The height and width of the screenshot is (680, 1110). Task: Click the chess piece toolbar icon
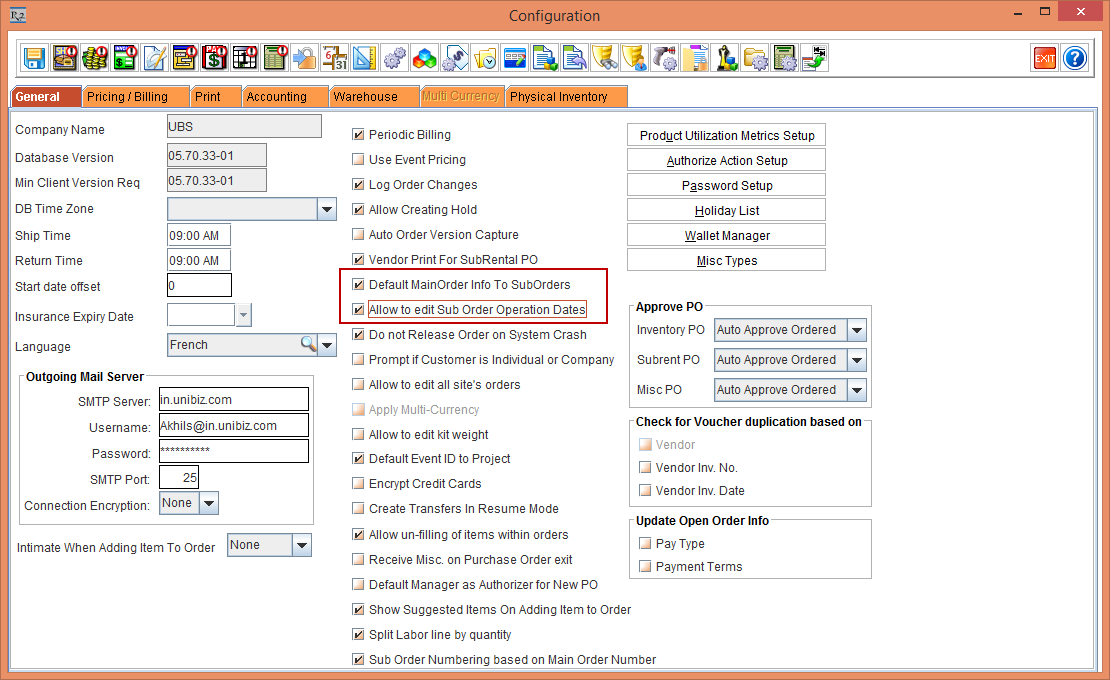pos(724,57)
